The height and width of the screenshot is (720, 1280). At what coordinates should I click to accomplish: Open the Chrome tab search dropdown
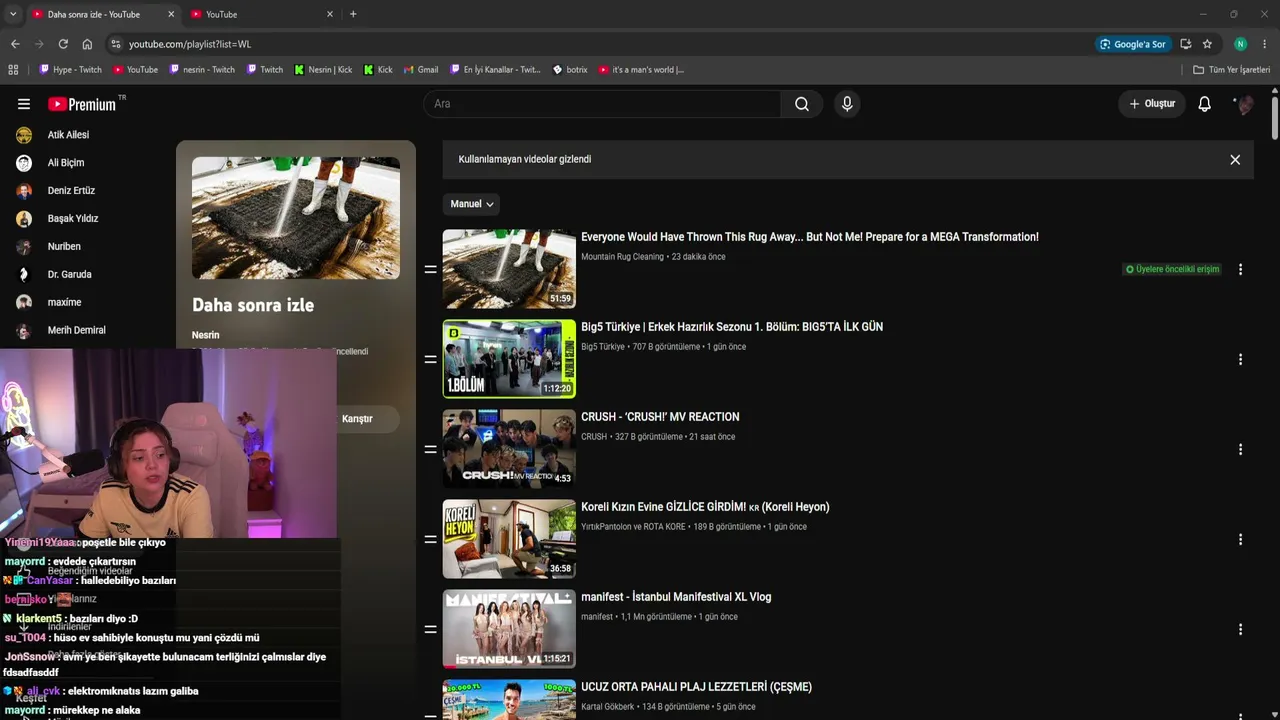pyautogui.click(x=13, y=14)
